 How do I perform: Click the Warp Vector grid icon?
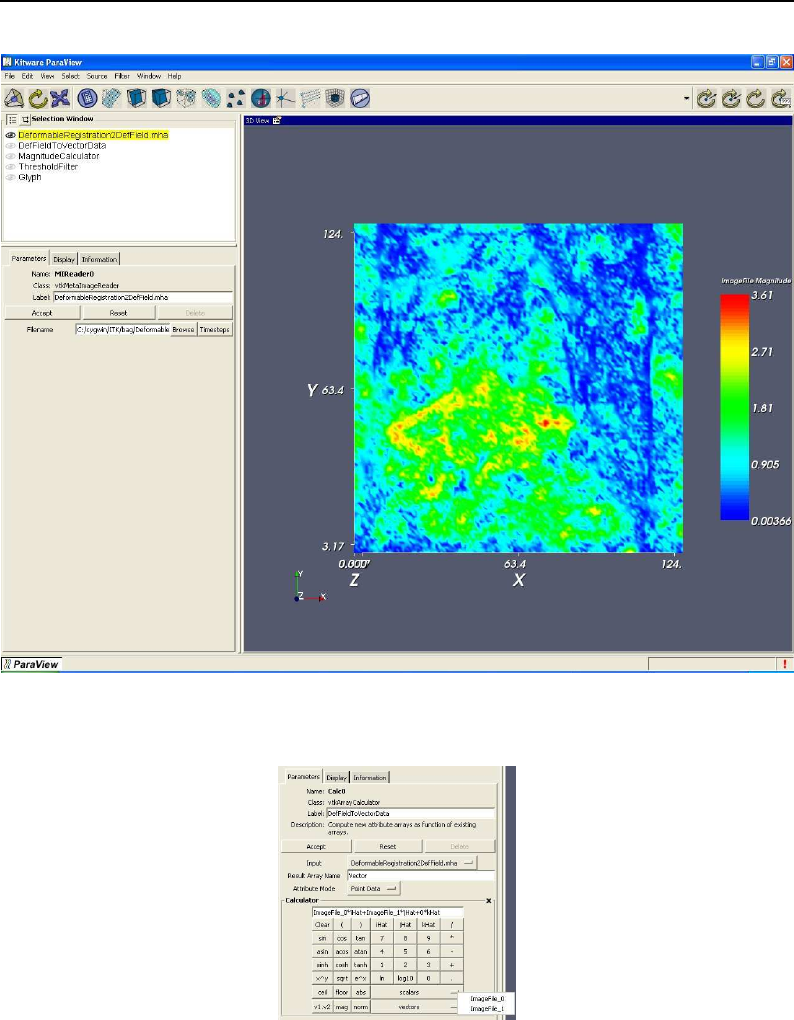[x=310, y=98]
